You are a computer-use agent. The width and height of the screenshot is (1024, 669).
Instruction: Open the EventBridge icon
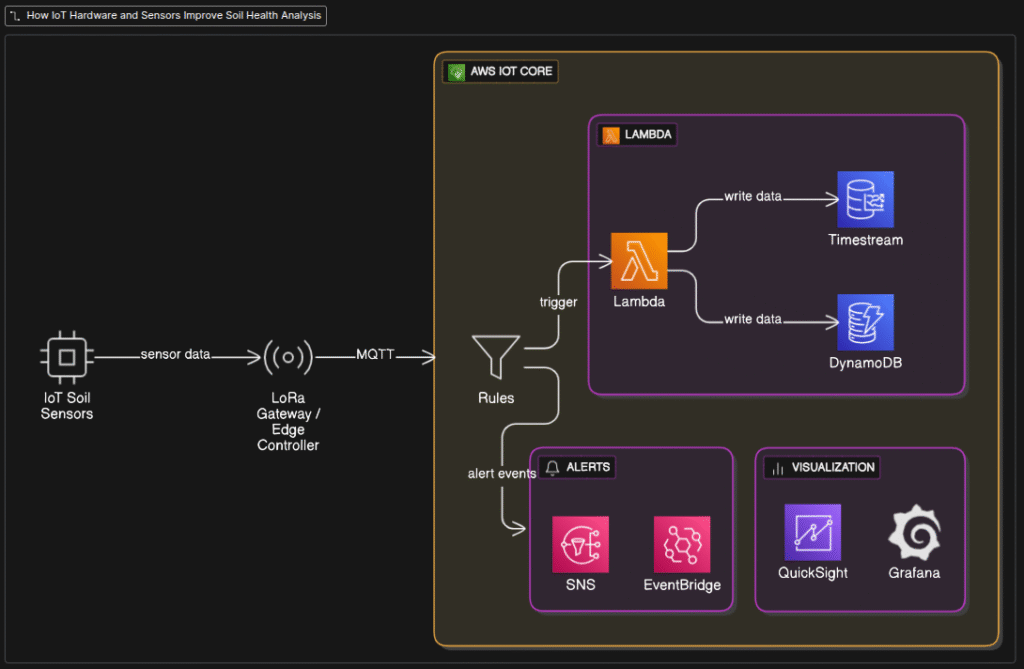pos(682,539)
